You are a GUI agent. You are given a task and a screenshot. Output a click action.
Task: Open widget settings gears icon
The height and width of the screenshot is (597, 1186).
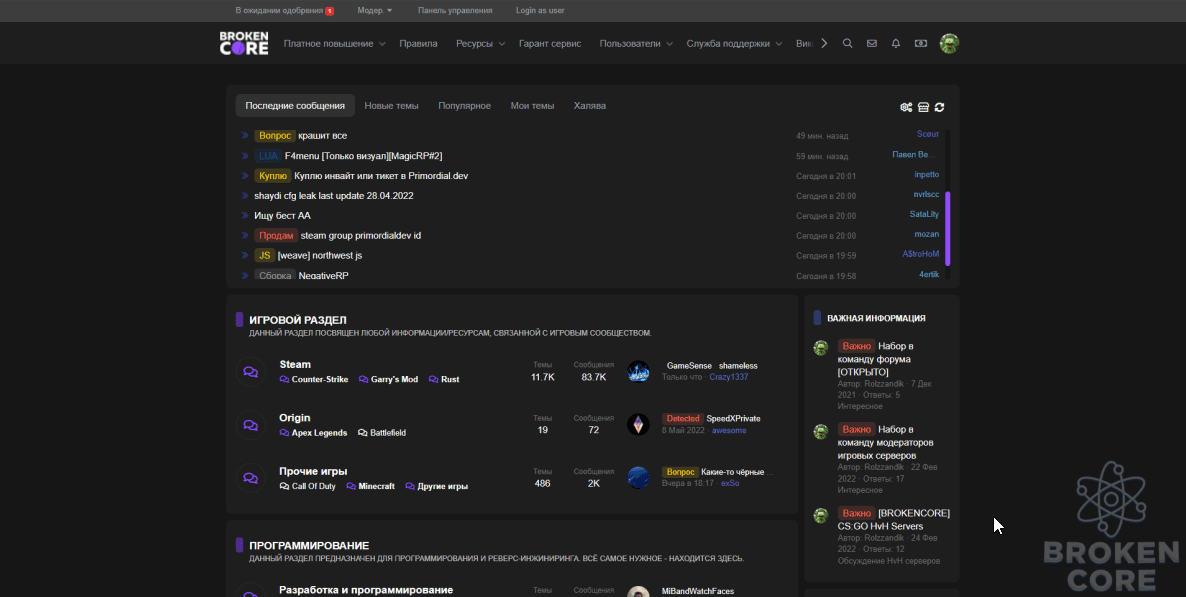click(906, 107)
